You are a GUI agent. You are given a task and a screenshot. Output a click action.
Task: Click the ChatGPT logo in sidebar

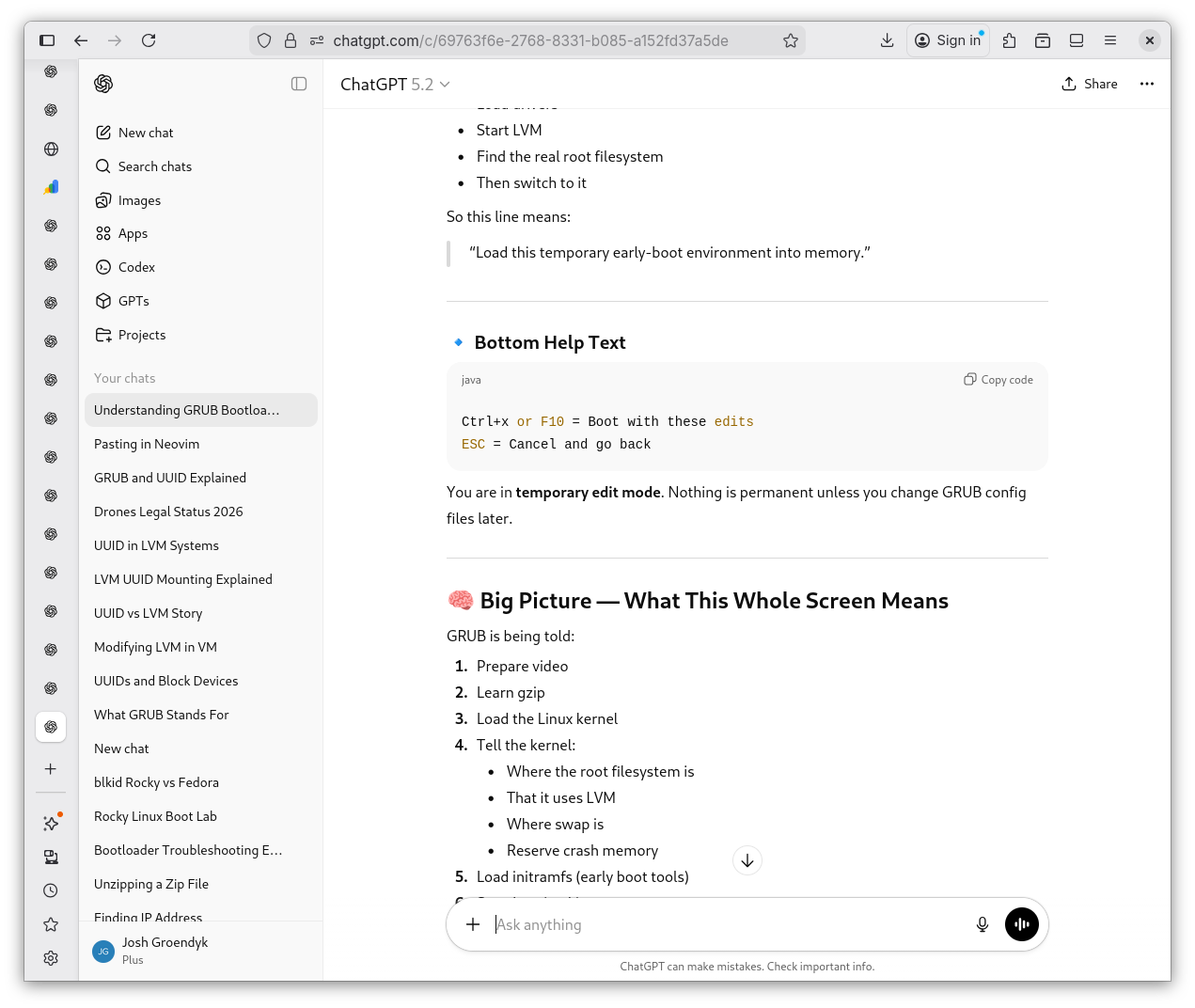click(x=103, y=84)
